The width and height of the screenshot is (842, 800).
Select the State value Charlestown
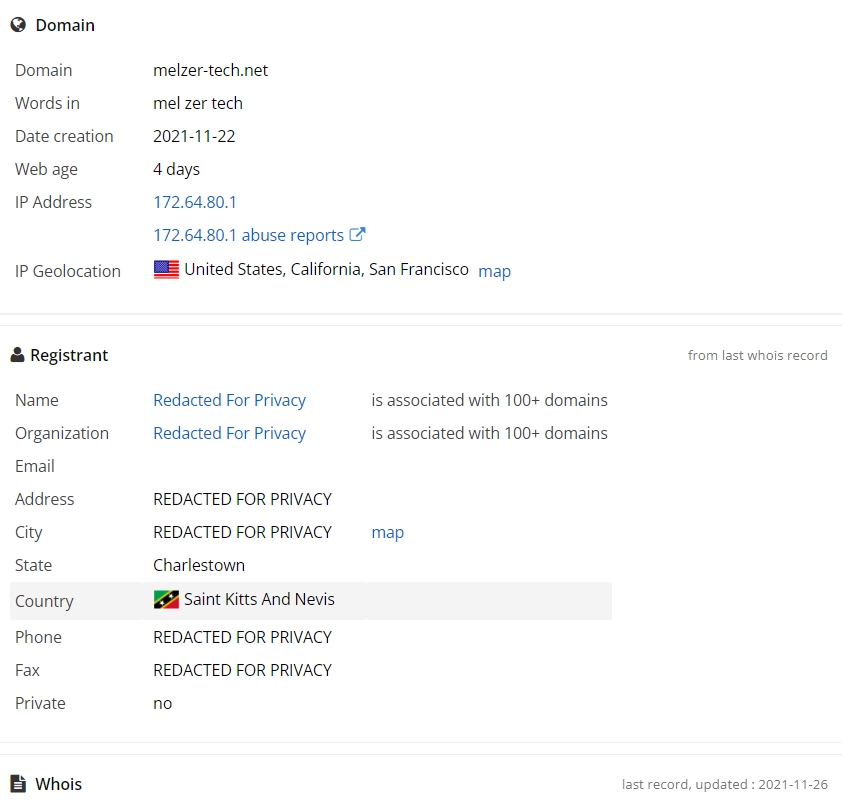pyautogui.click(x=199, y=565)
